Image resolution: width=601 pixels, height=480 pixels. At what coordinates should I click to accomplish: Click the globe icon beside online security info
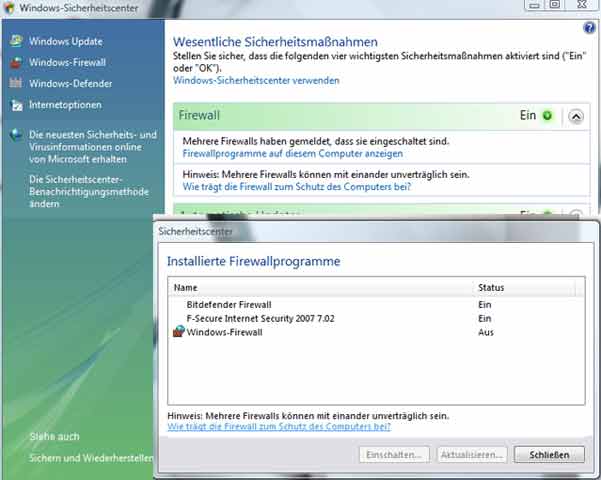[x=16, y=135]
